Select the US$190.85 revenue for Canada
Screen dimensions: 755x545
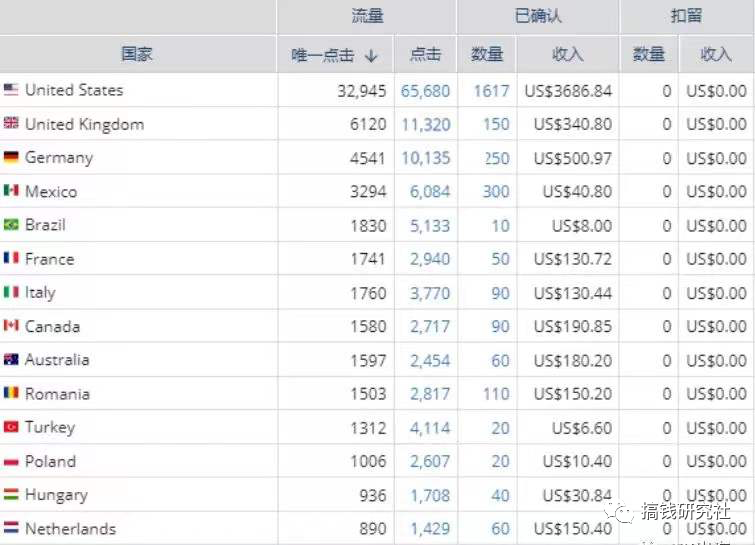pyautogui.click(x=573, y=327)
